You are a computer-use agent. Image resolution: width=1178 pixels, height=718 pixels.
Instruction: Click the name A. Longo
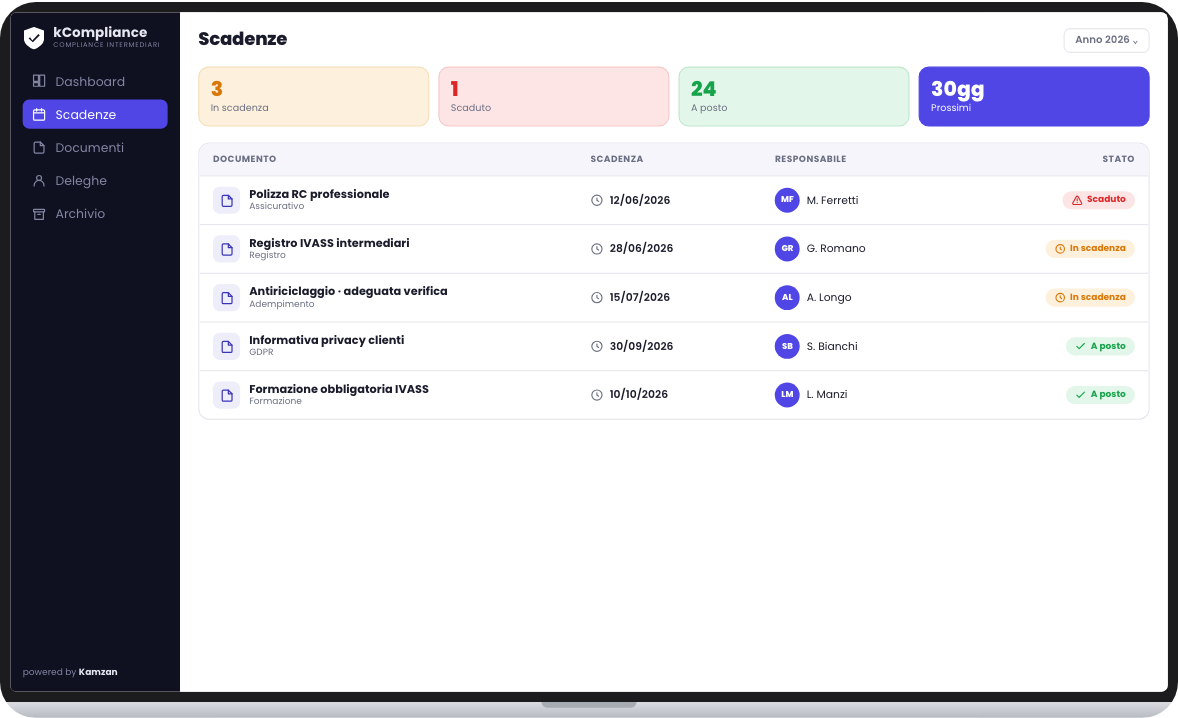(829, 297)
